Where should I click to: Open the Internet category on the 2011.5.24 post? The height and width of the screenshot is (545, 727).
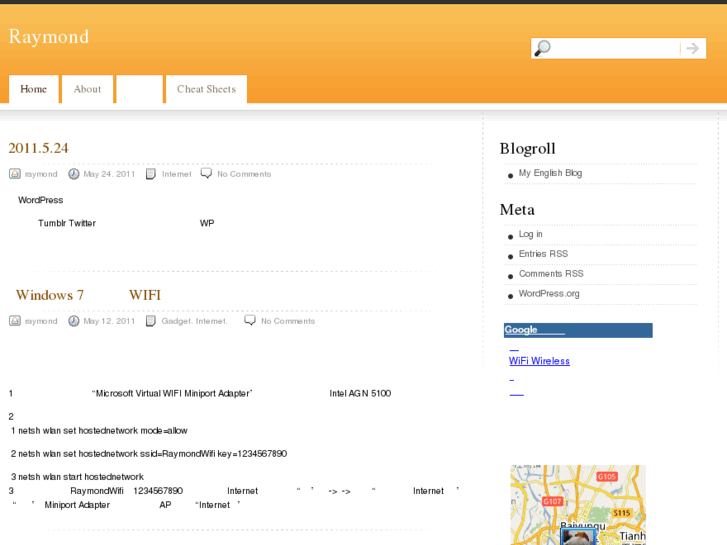(176, 174)
